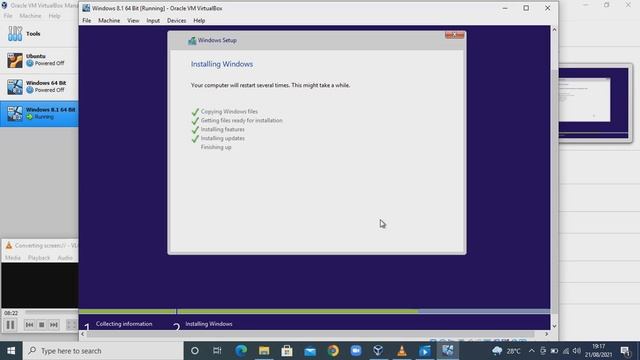Viewport: 640px width, 360px height.
Task: Click the taskbar search box
Action: [x=103, y=351]
